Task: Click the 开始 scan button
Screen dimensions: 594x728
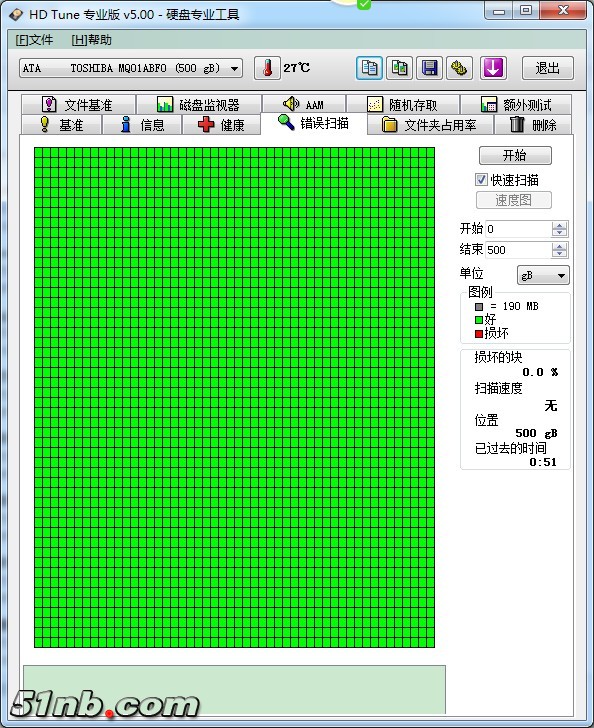Action: (515, 155)
